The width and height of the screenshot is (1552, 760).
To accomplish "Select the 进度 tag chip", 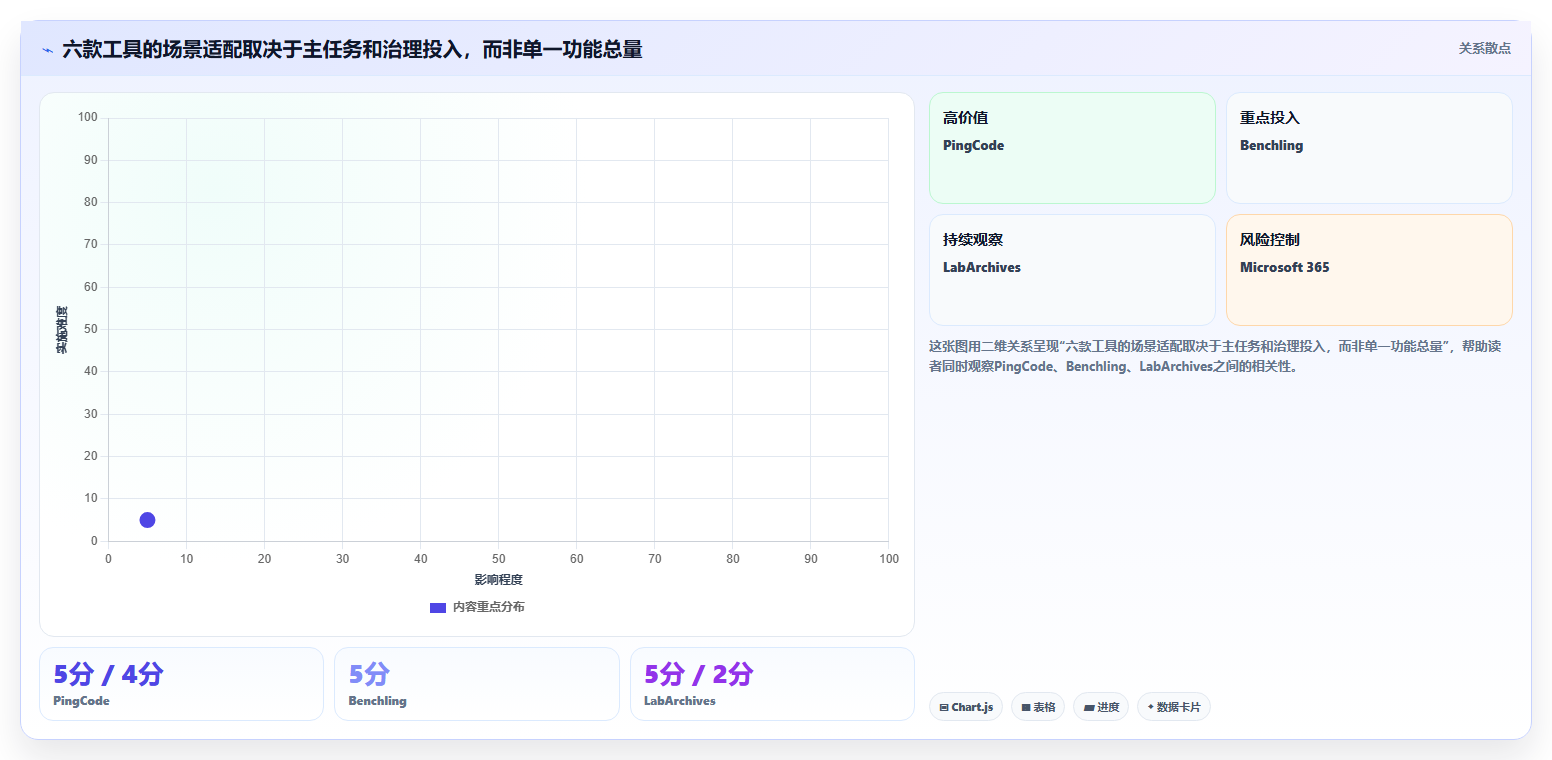I will 1101,707.
